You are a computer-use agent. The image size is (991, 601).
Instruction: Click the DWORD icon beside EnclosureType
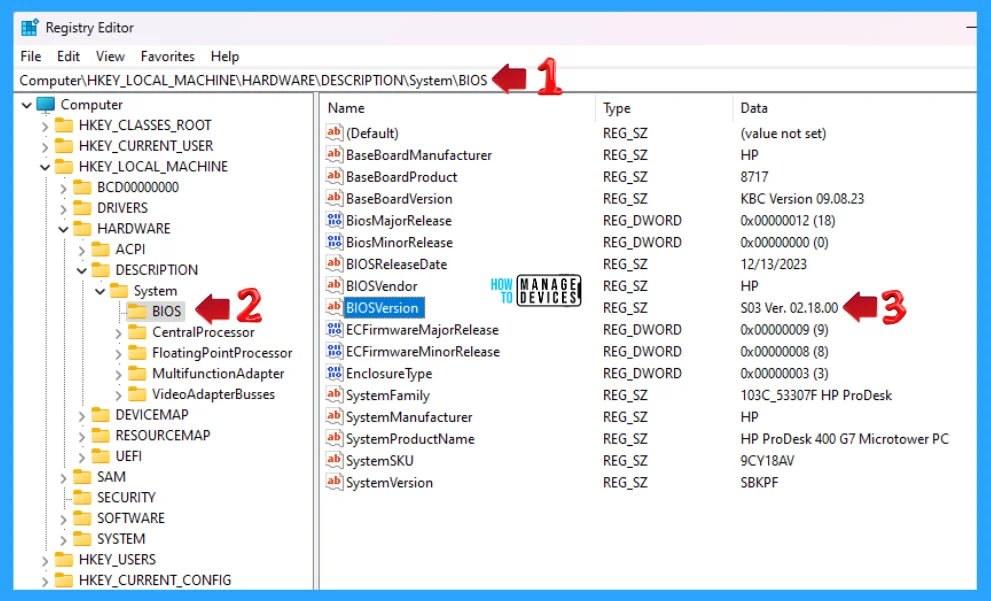(334, 373)
